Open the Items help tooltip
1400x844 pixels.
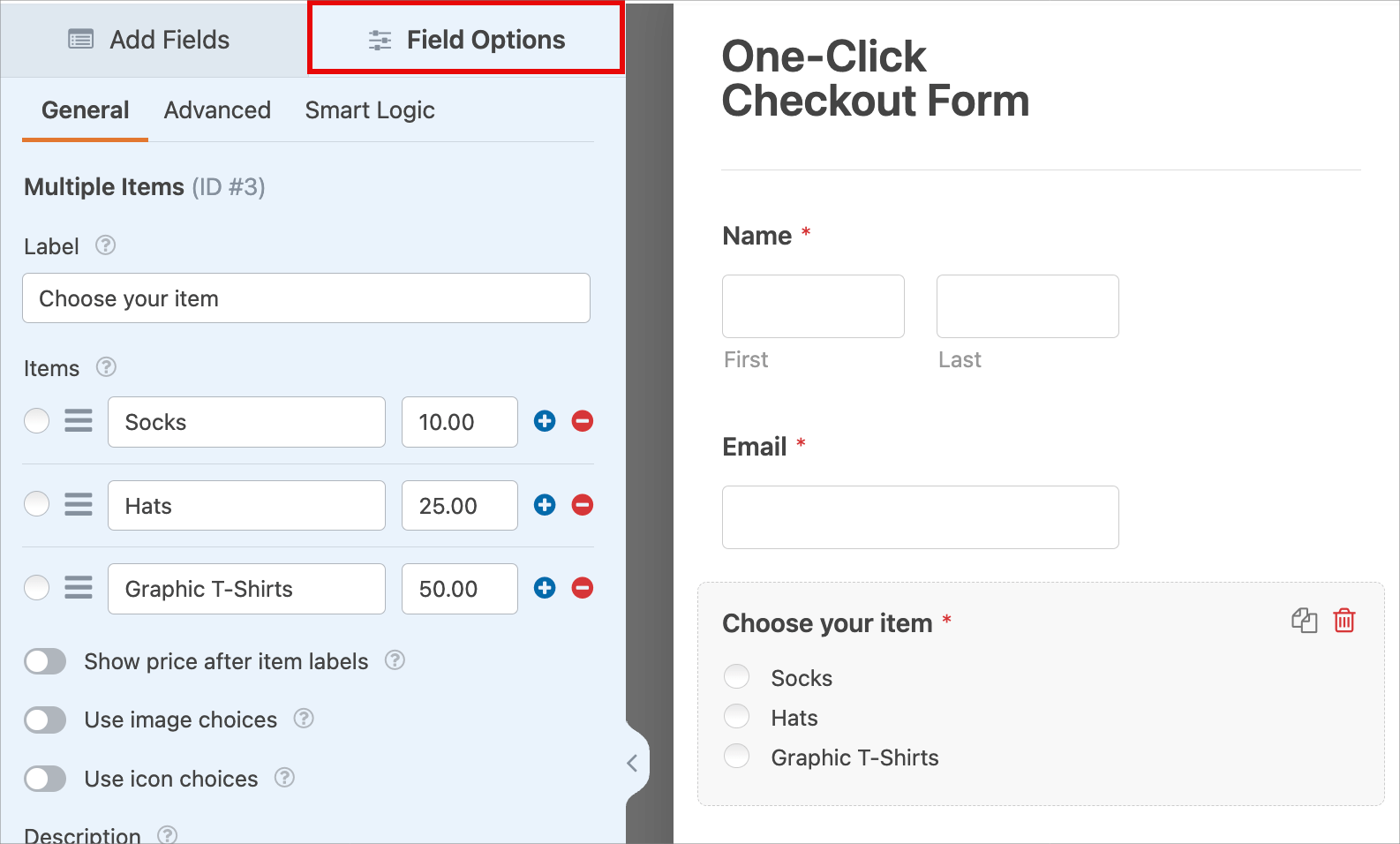(105, 367)
